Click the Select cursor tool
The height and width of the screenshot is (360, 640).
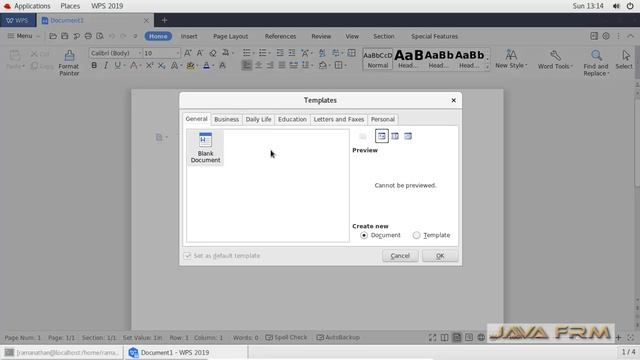[x=624, y=60]
